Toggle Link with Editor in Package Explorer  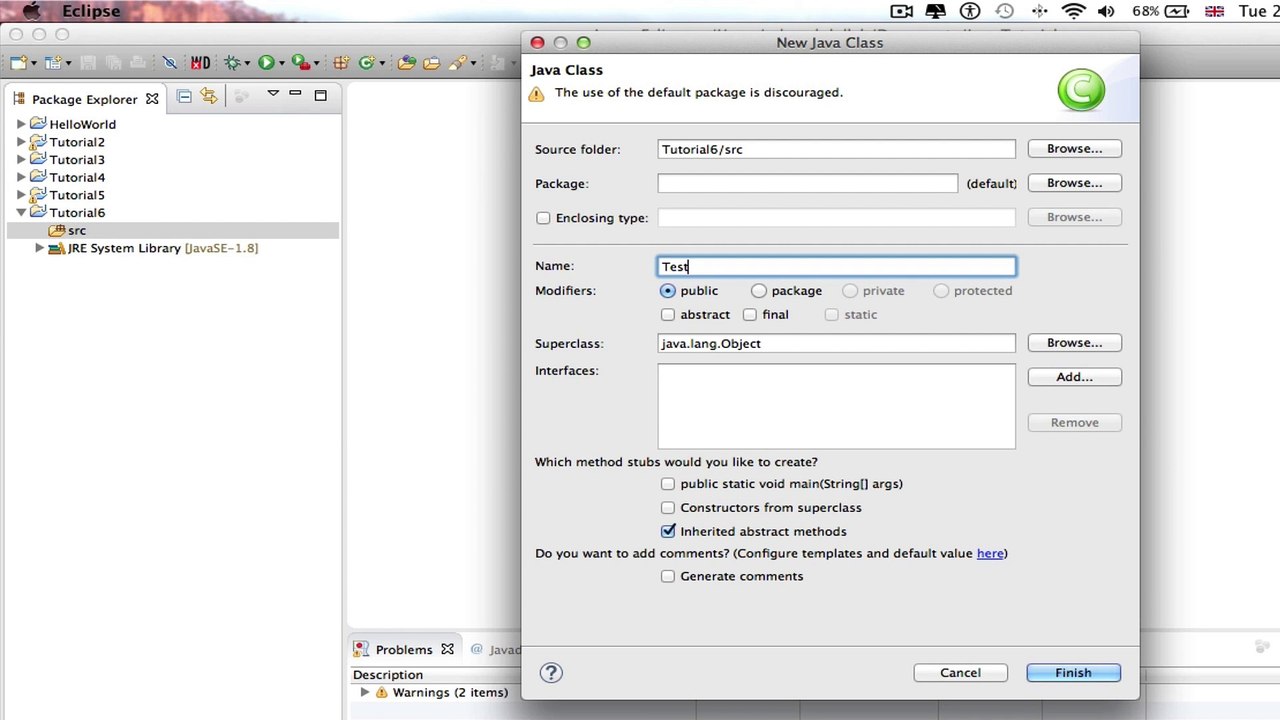(x=208, y=96)
